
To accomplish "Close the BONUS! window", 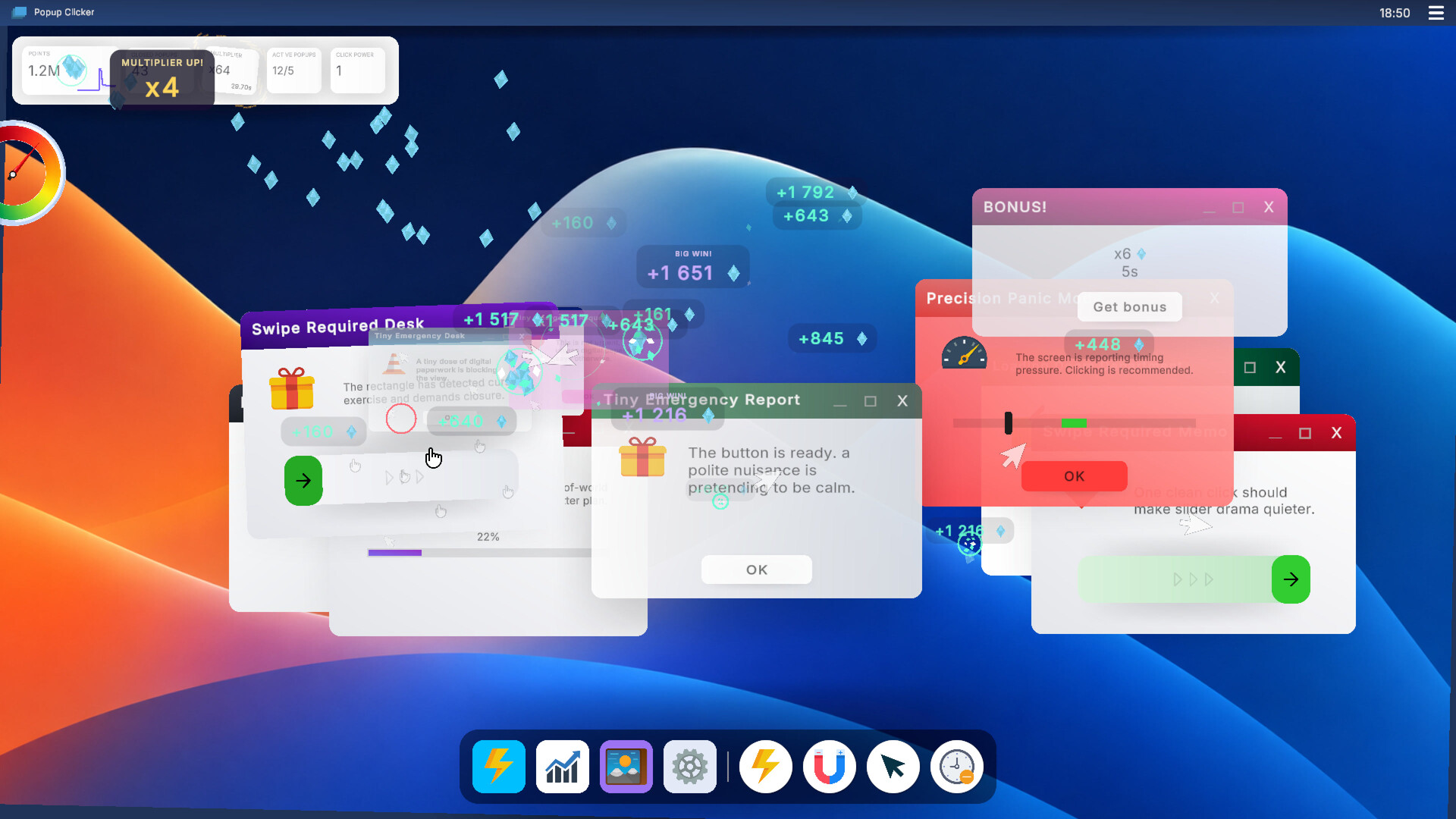I will point(1269,207).
